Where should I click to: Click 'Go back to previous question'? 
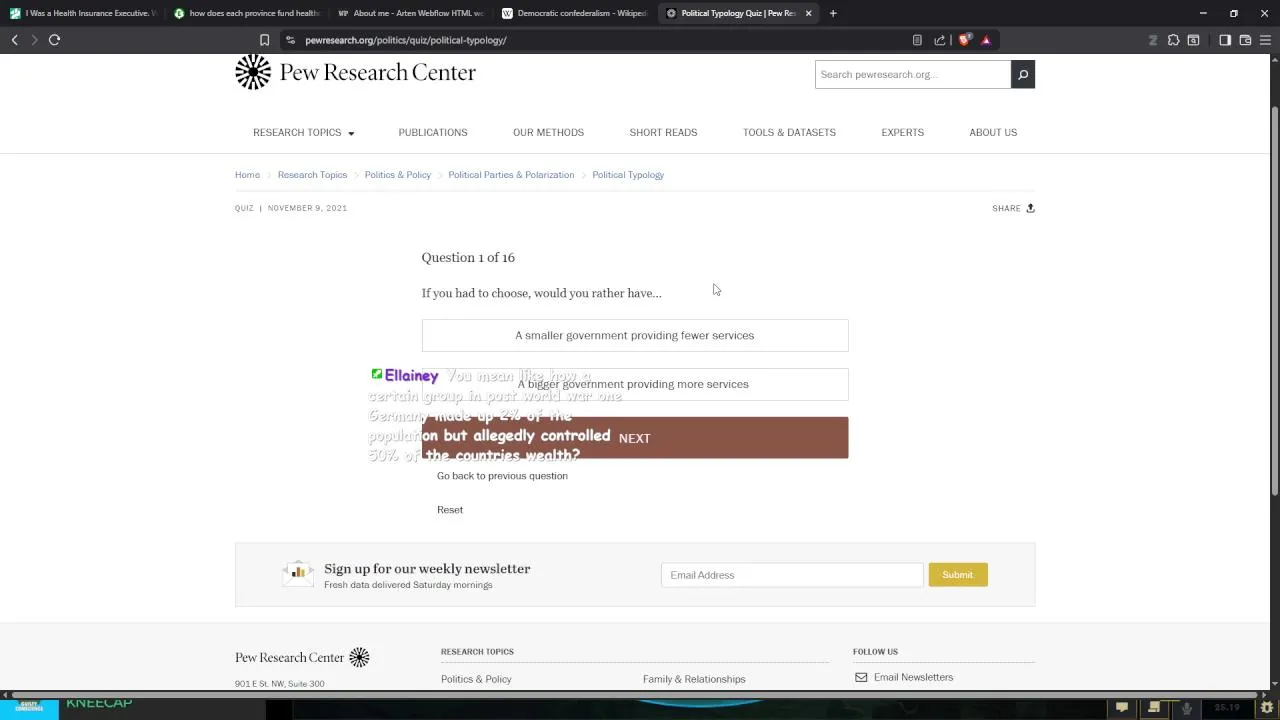[502, 476]
